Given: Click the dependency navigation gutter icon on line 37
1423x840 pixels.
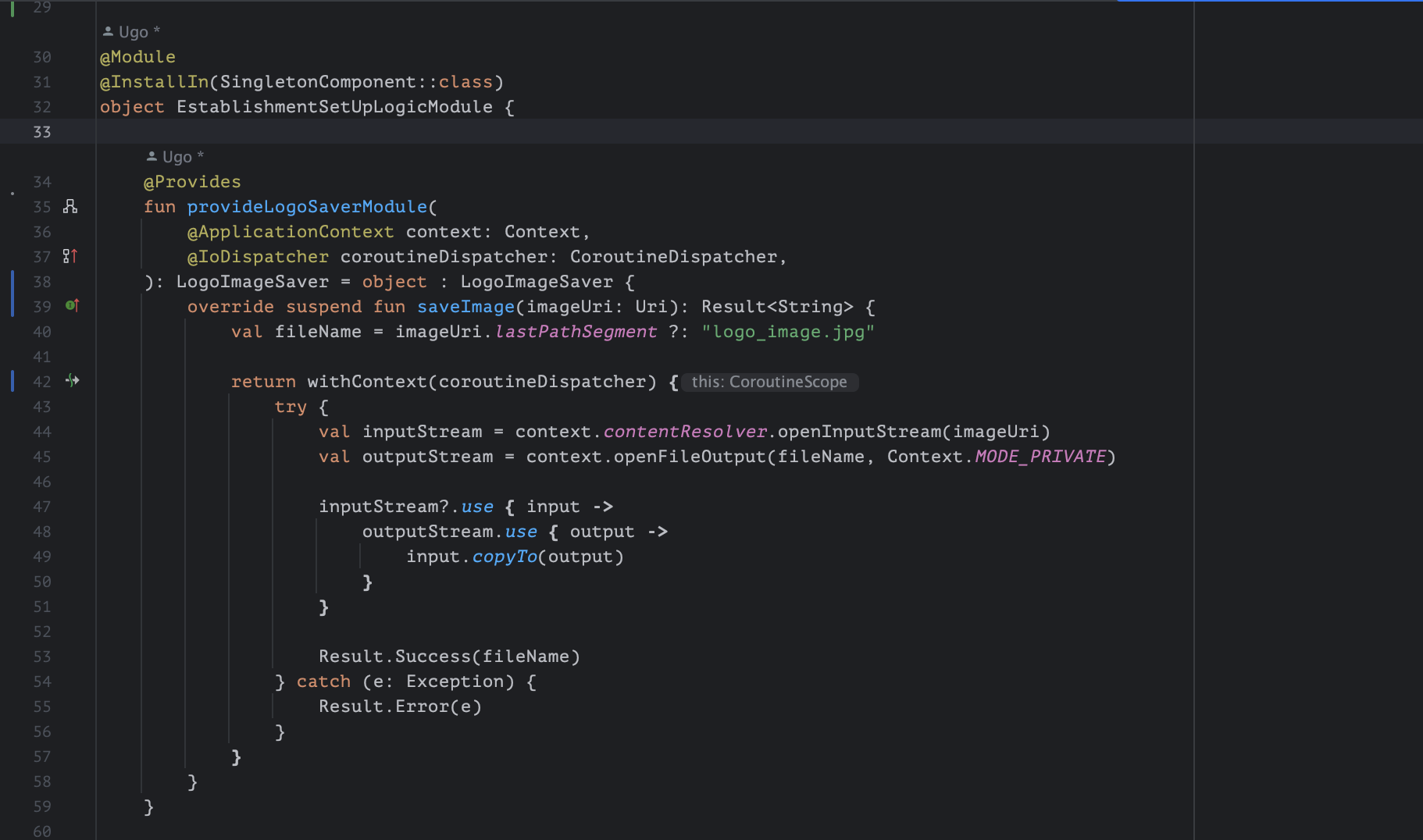Looking at the screenshot, I should coord(70,256).
